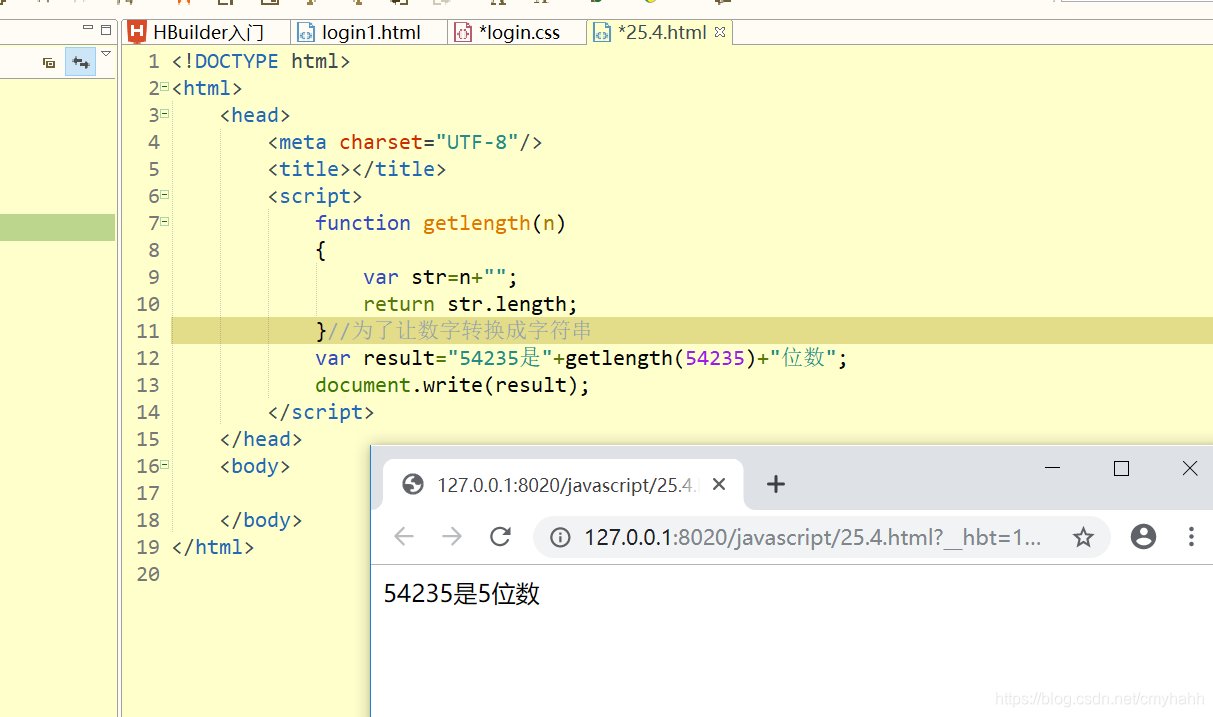Collapse all items in project panel
1213x717 pixels.
49,63
